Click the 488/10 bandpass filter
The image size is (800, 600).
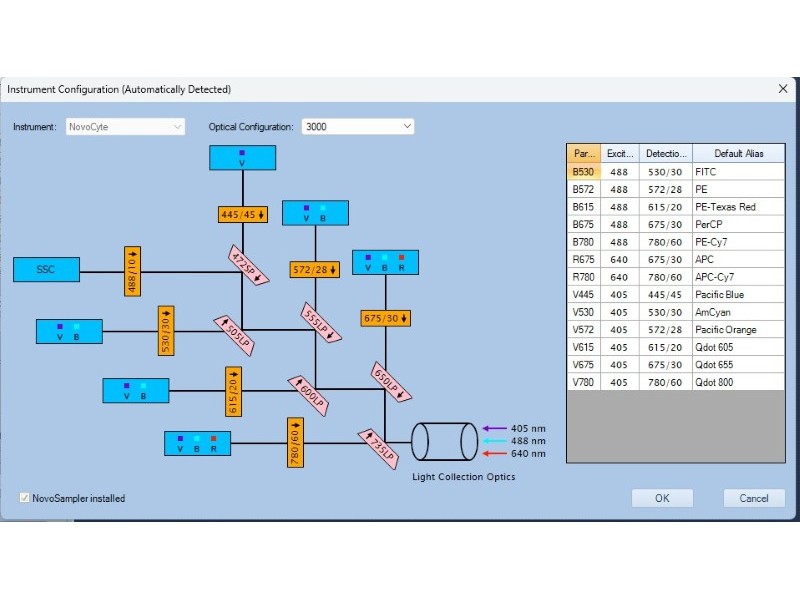pyautogui.click(x=132, y=270)
